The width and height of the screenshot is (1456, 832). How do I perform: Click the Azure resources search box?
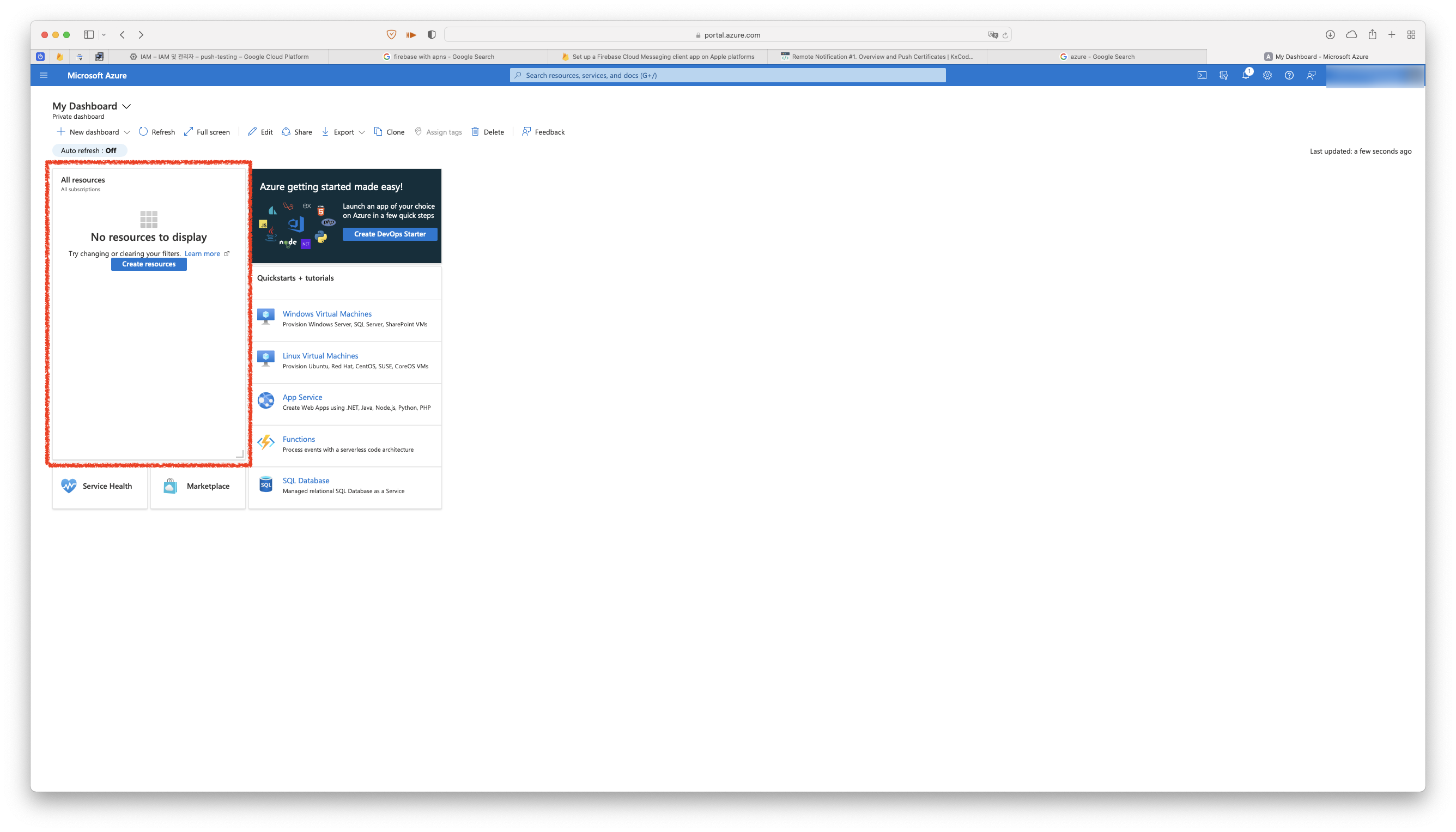click(727, 75)
